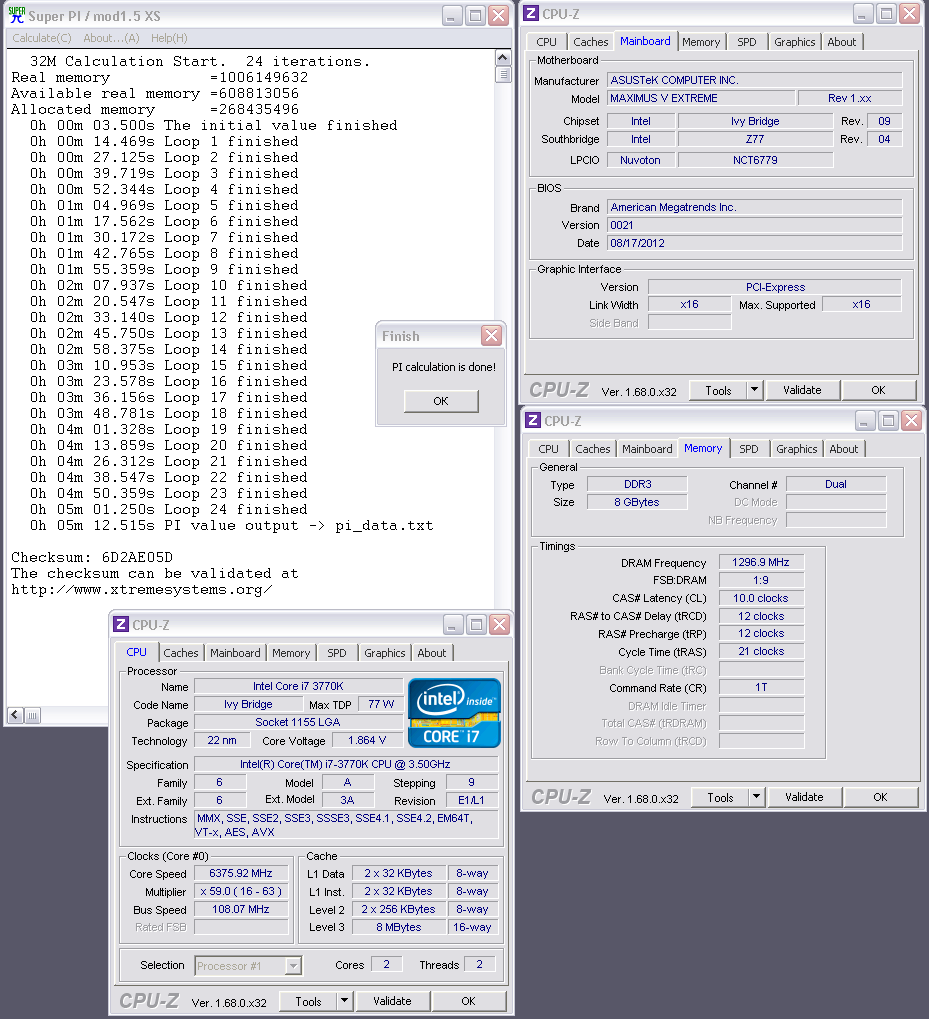Screen dimensions: 929x1019
Task: Click the Loop 24 finished line
Action: 169,509
